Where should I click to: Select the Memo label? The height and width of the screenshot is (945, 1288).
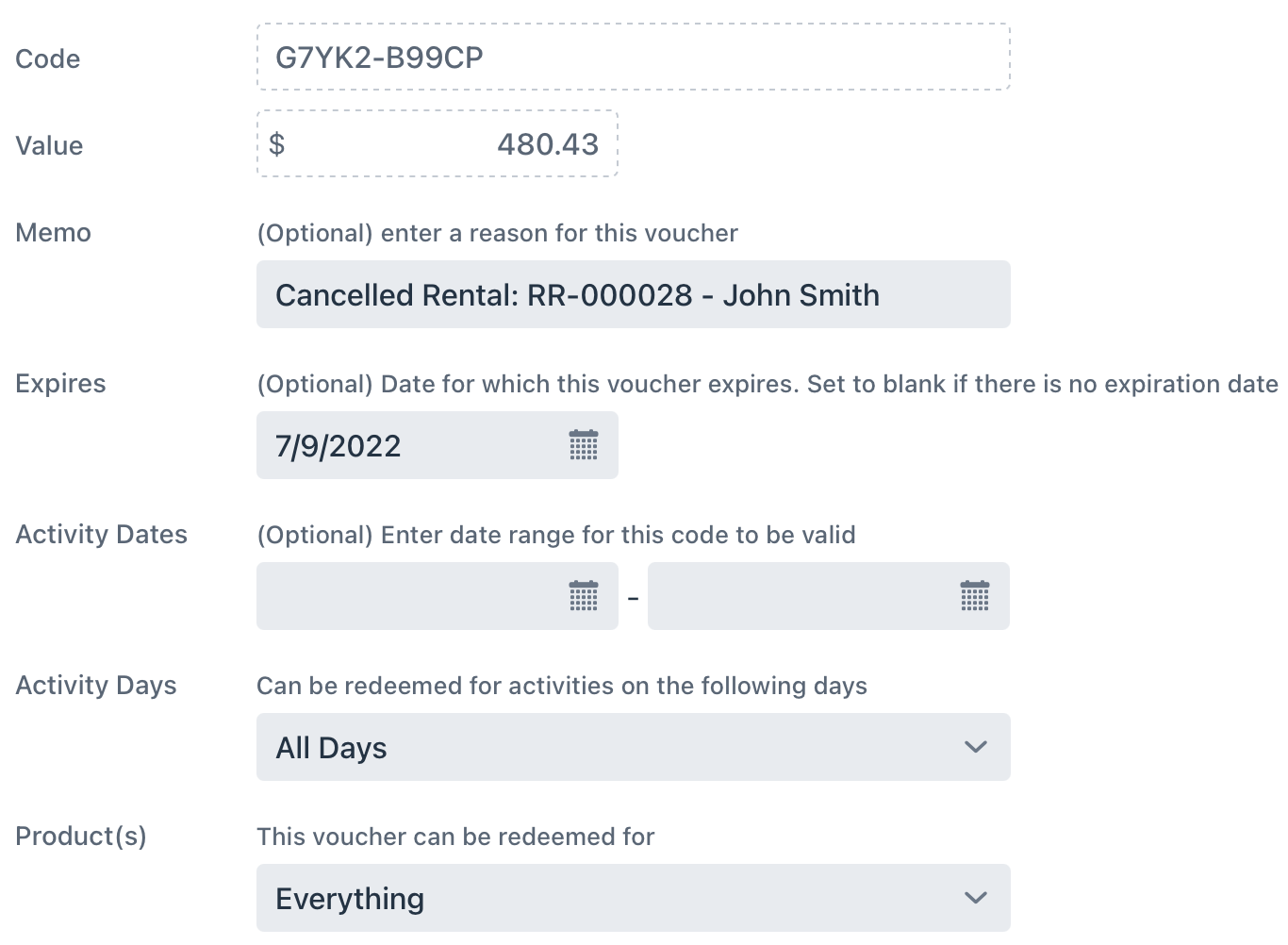(x=54, y=232)
